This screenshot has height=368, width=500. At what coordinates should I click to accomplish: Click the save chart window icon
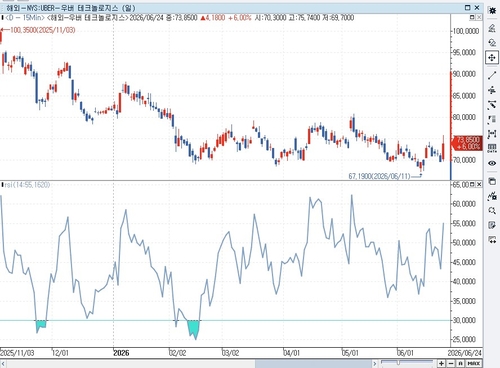pyautogui.click(x=492, y=181)
